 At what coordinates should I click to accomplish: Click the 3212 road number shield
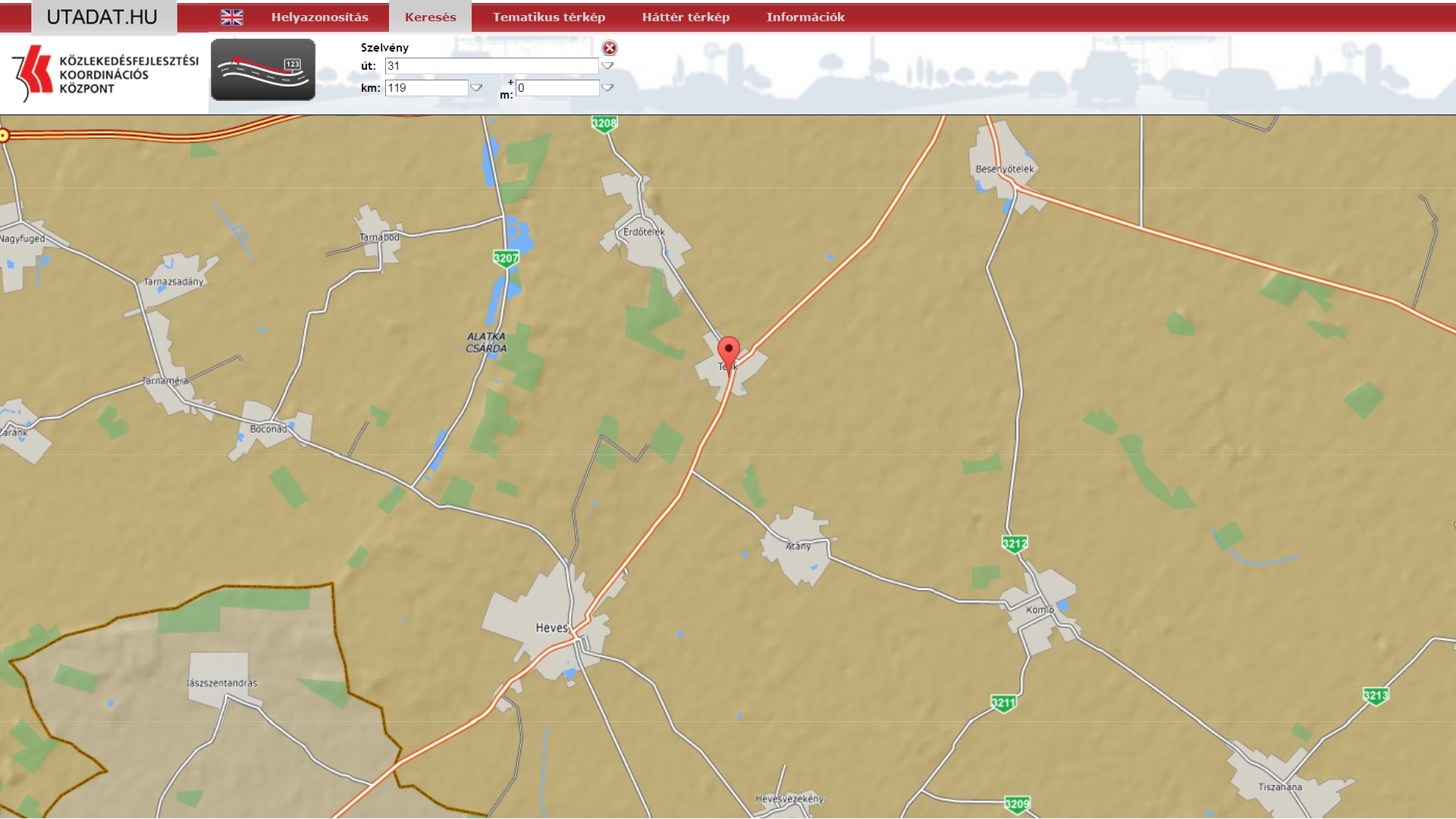click(x=1015, y=544)
